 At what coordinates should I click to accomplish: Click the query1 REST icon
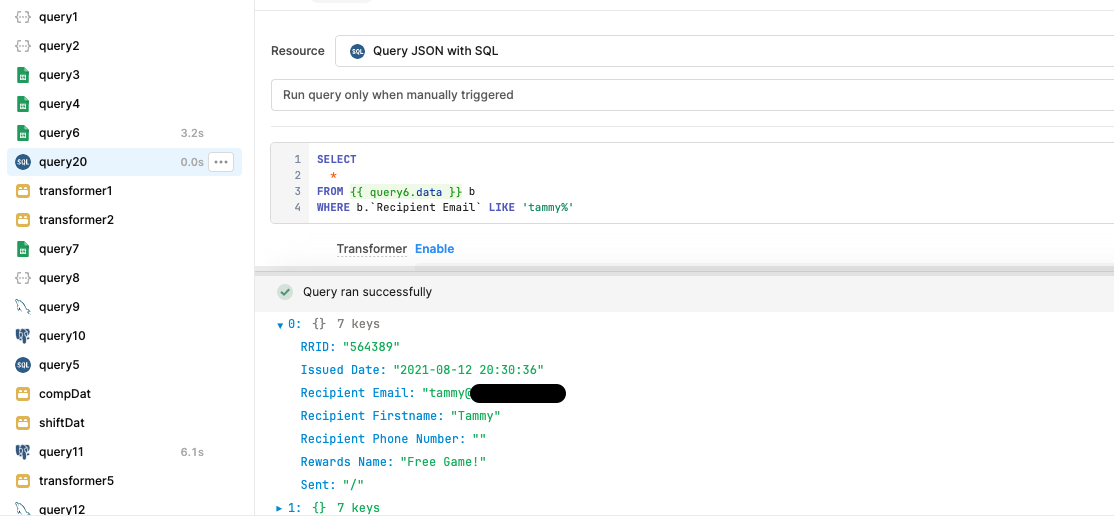[x=23, y=17]
